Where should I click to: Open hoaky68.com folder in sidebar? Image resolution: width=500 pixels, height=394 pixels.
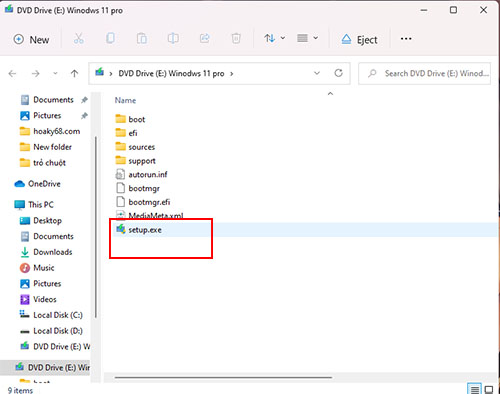point(50,131)
